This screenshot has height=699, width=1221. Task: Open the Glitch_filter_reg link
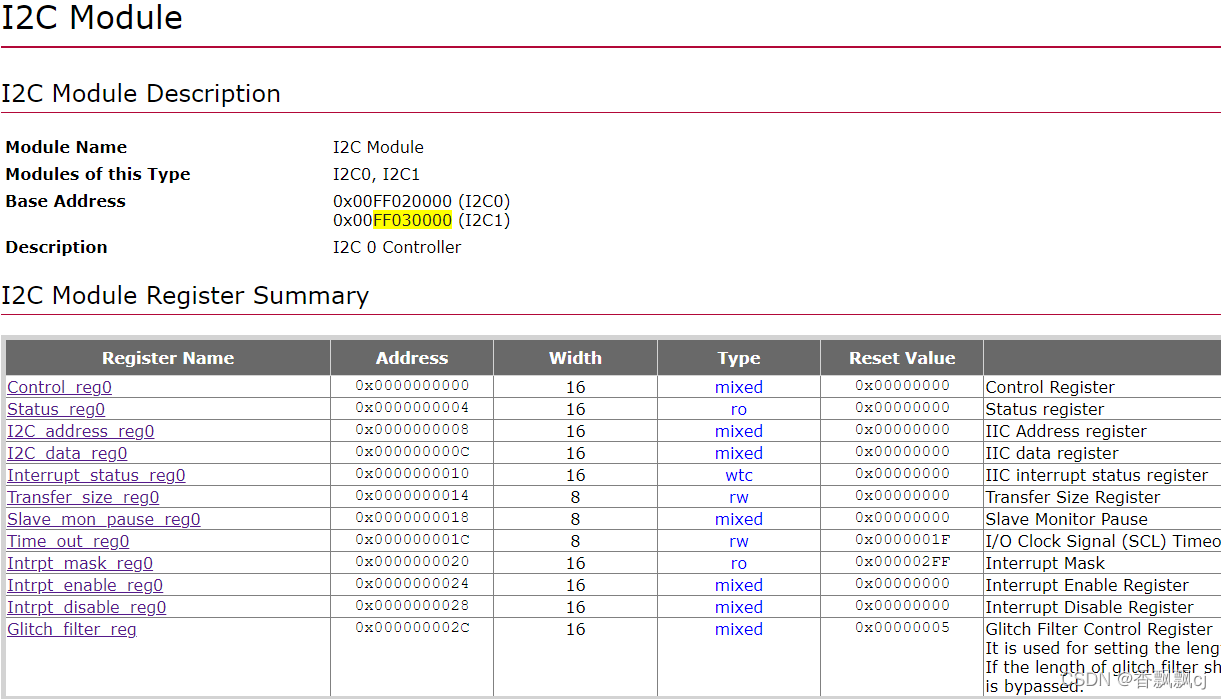[x=72, y=629]
